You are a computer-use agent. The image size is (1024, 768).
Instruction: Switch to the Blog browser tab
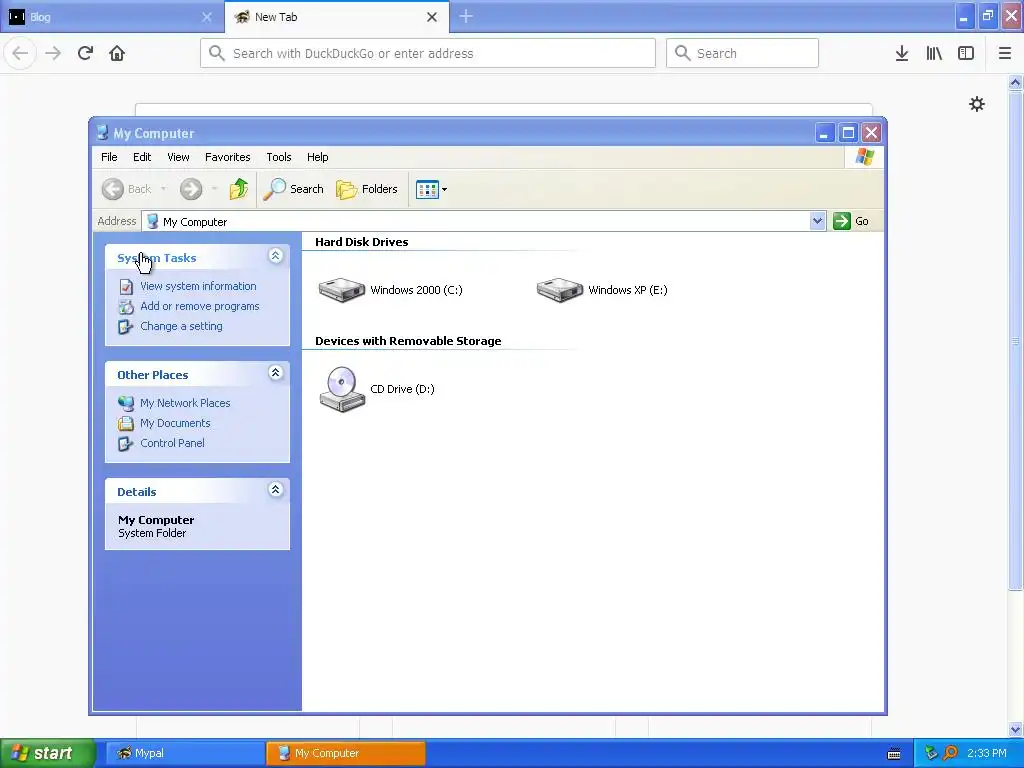click(112, 17)
